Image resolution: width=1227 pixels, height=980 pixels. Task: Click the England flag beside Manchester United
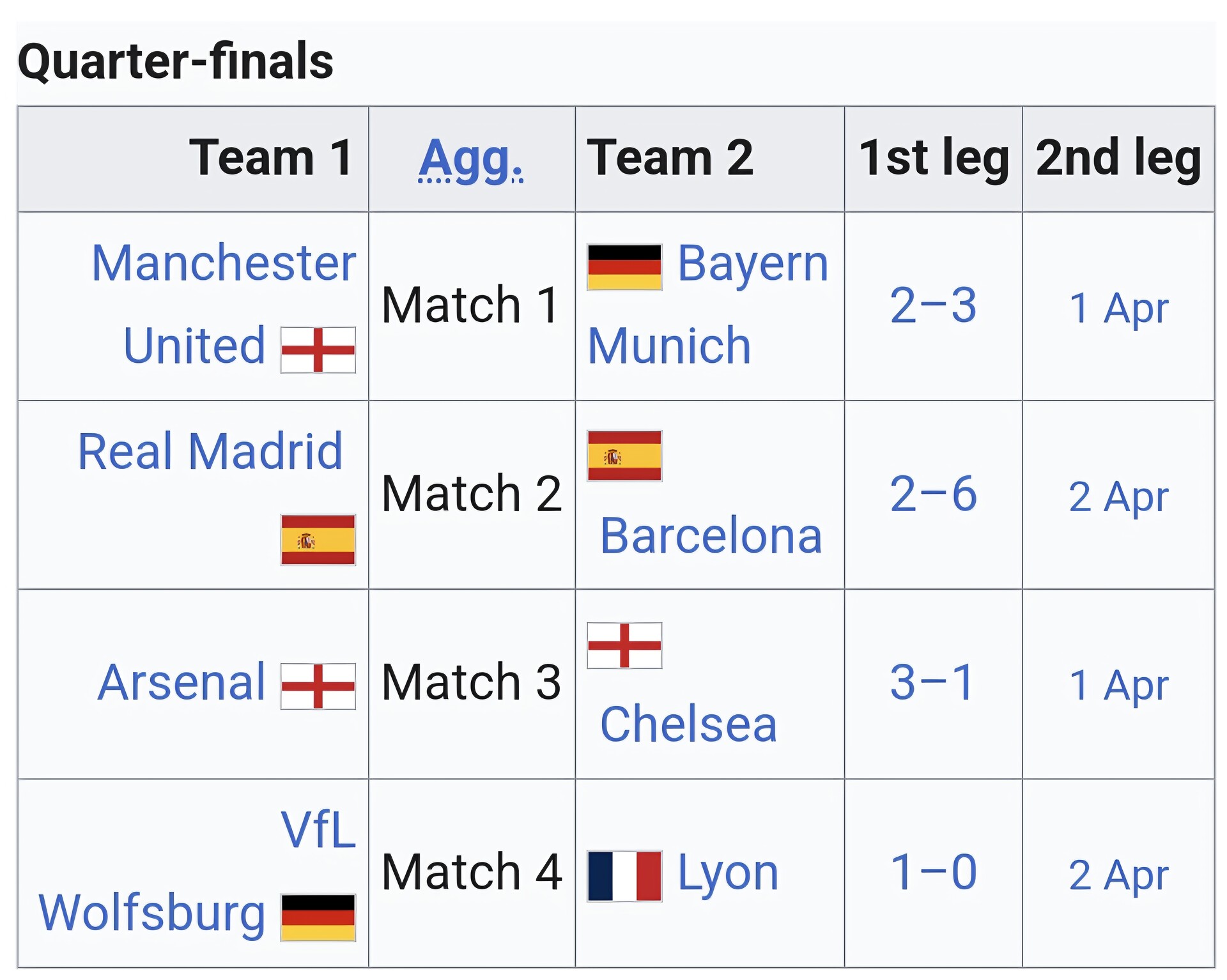pos(318,349)
